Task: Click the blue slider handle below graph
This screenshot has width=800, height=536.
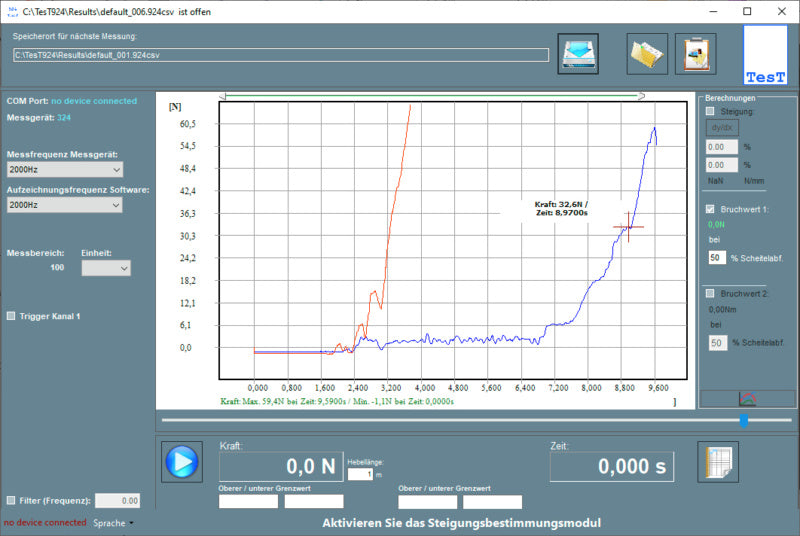Action: (743, 421)
